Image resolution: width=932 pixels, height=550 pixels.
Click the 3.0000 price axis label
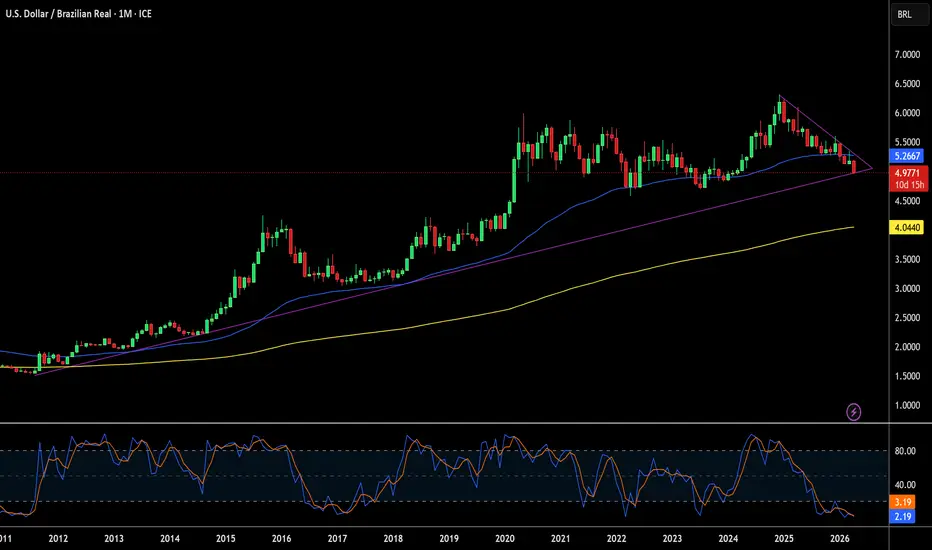pos(907,288)
